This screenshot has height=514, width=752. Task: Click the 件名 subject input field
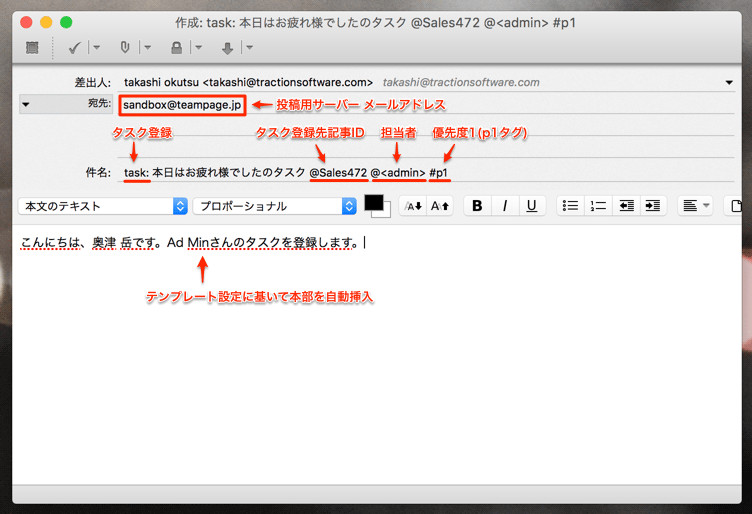tap(426, 172)
